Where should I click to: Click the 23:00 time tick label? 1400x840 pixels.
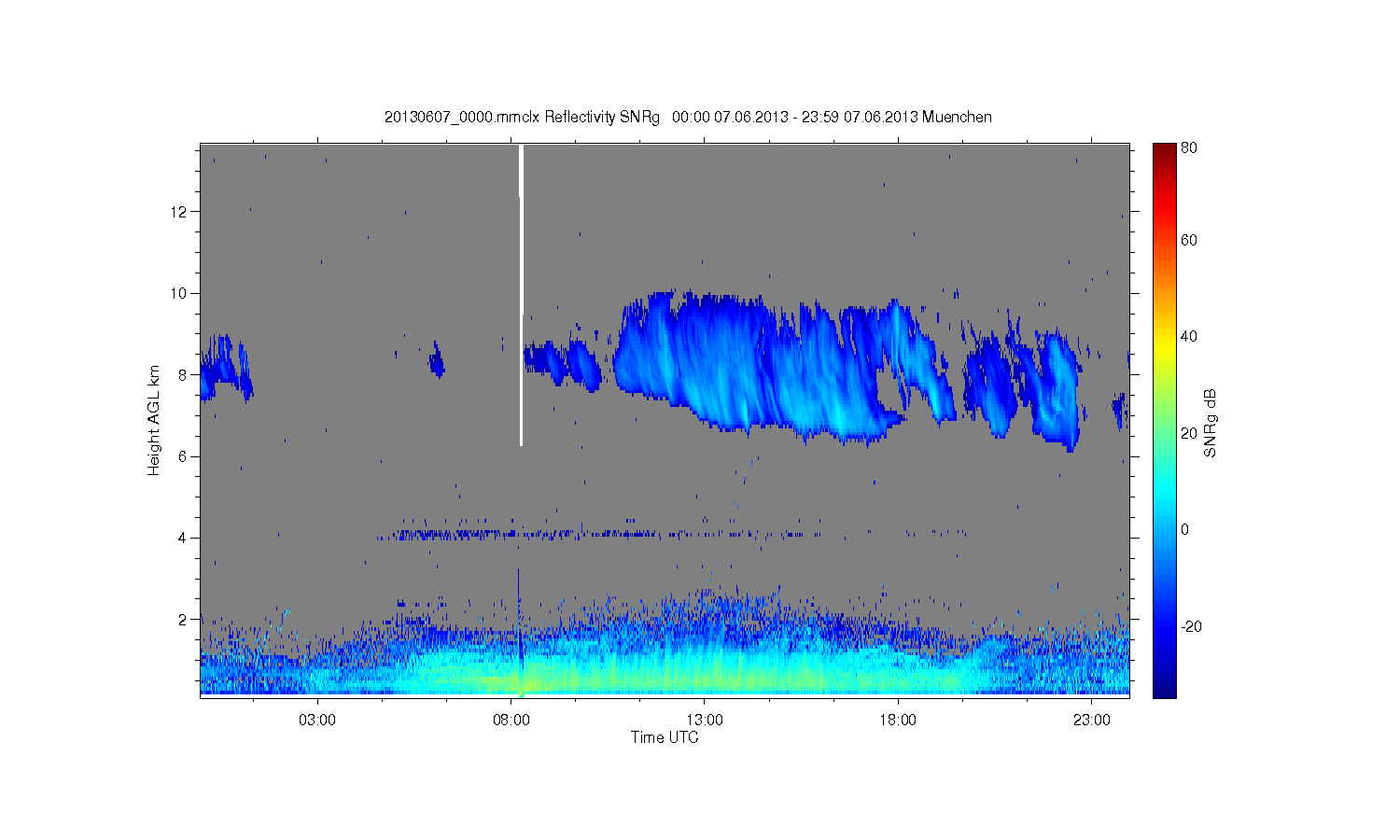pos(1092,721)
